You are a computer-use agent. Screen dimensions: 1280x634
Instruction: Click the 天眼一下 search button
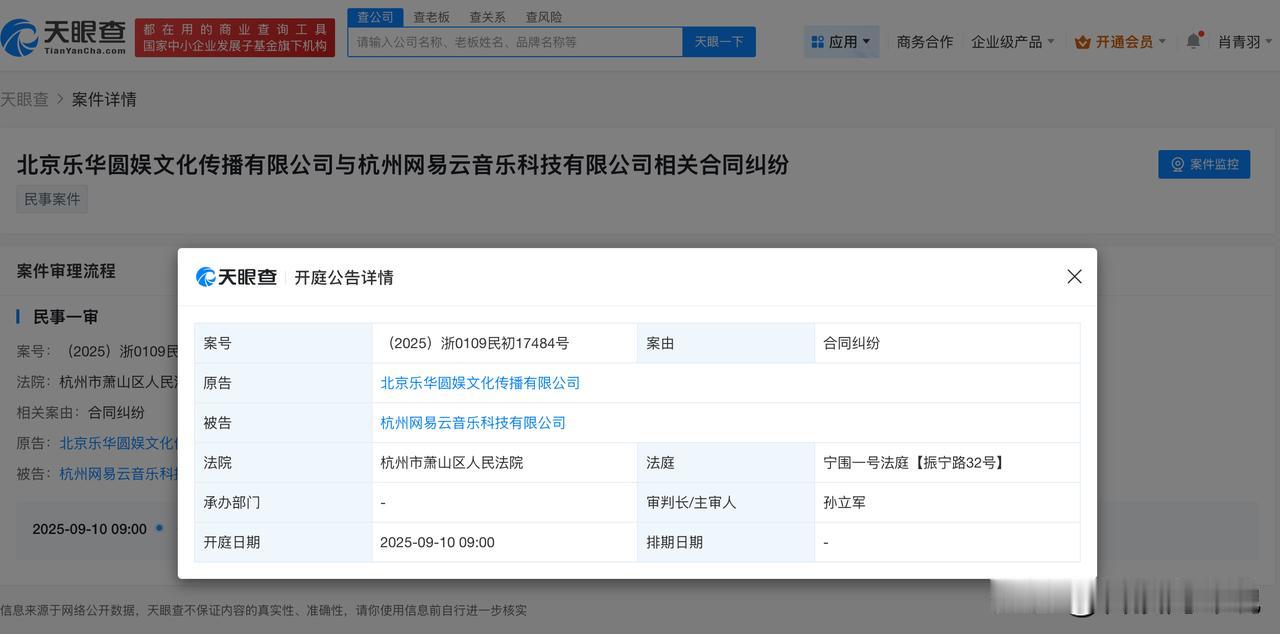click(719, 42)
